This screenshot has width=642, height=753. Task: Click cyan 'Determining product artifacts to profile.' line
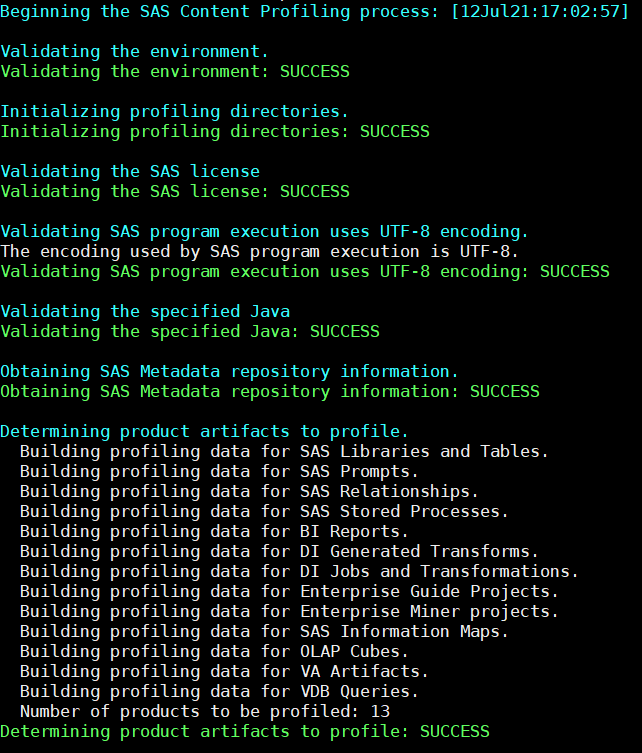pos(205,432)
